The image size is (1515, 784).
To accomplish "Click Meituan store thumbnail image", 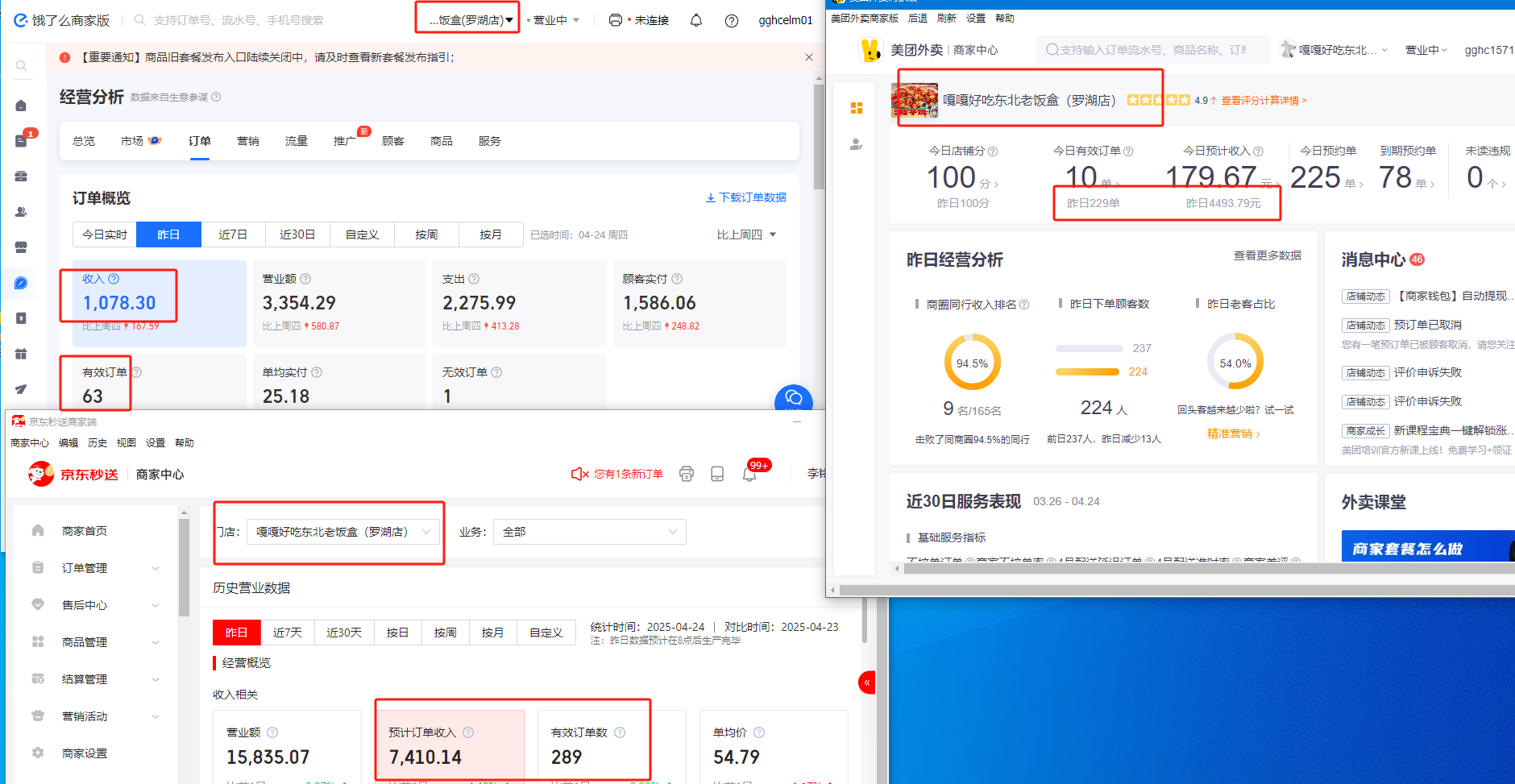I will coord(915,101).
